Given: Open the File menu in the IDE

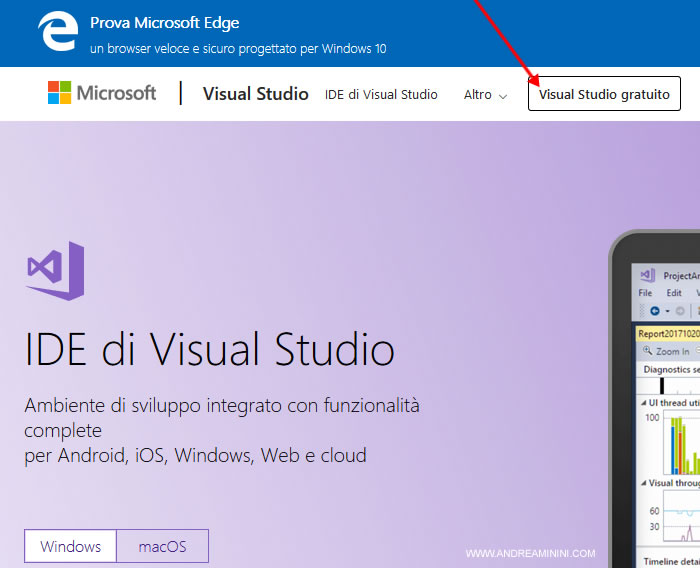Looking at the screenshot, I should (x=645, y=293).
